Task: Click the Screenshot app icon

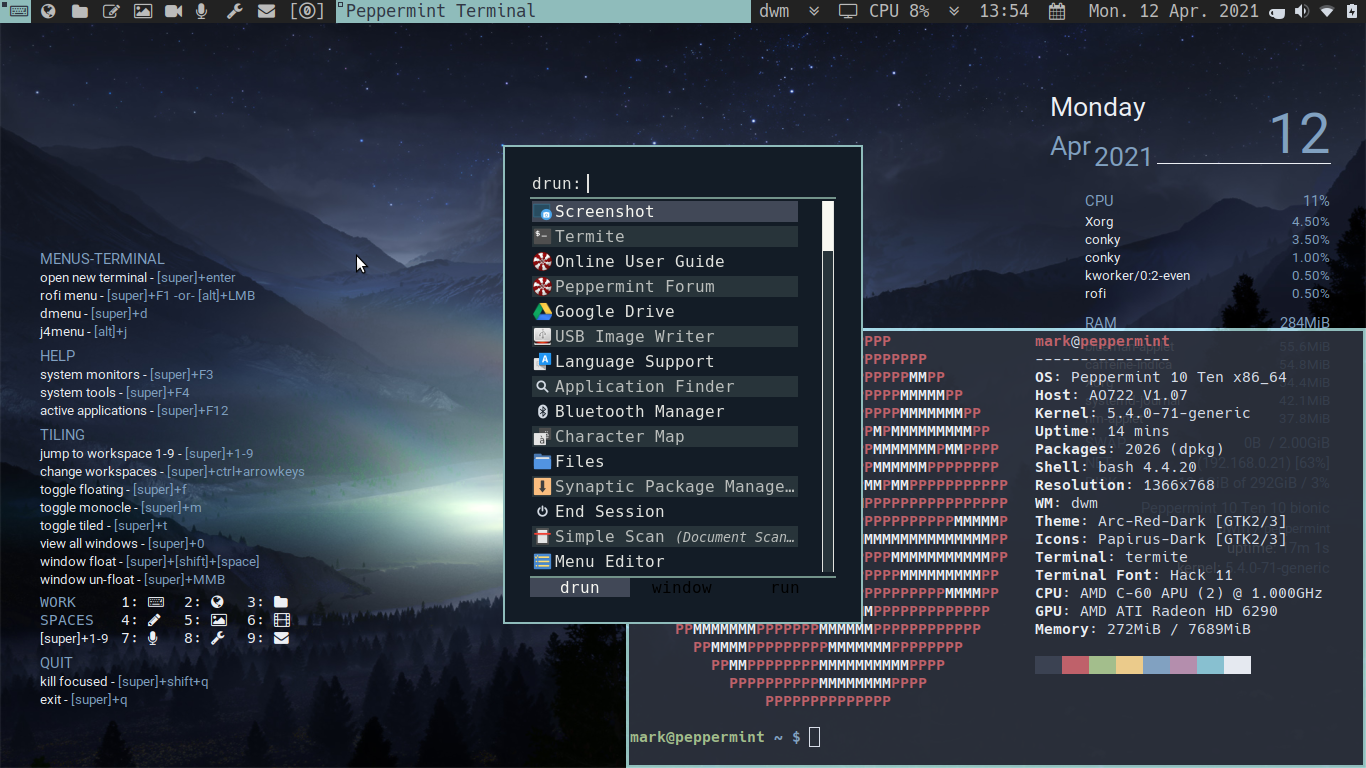Action: (543, 212)
